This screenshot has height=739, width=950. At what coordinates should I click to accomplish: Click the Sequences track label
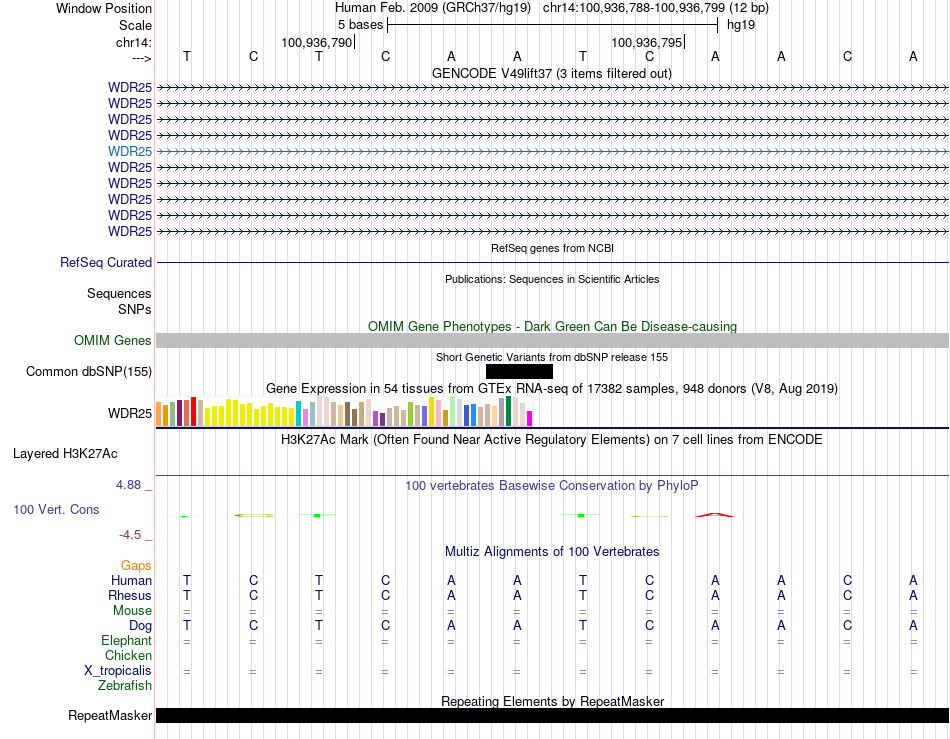pyautogui.click(x=119, y=293)
